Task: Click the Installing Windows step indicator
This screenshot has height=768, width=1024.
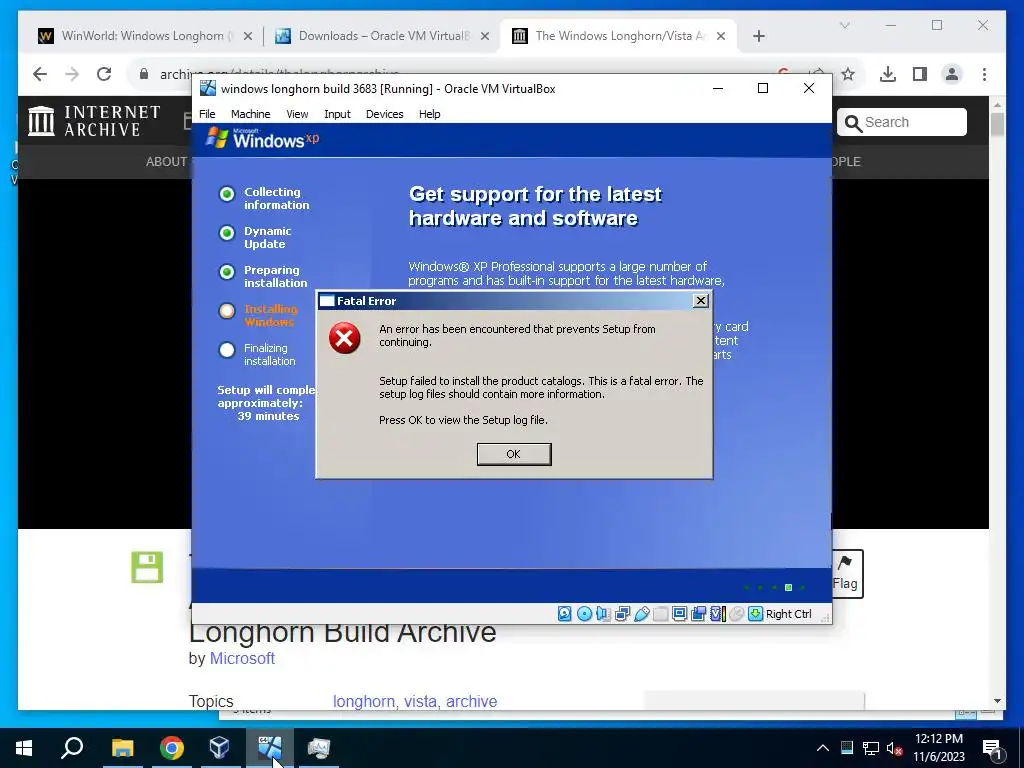Action: [227, 311]
